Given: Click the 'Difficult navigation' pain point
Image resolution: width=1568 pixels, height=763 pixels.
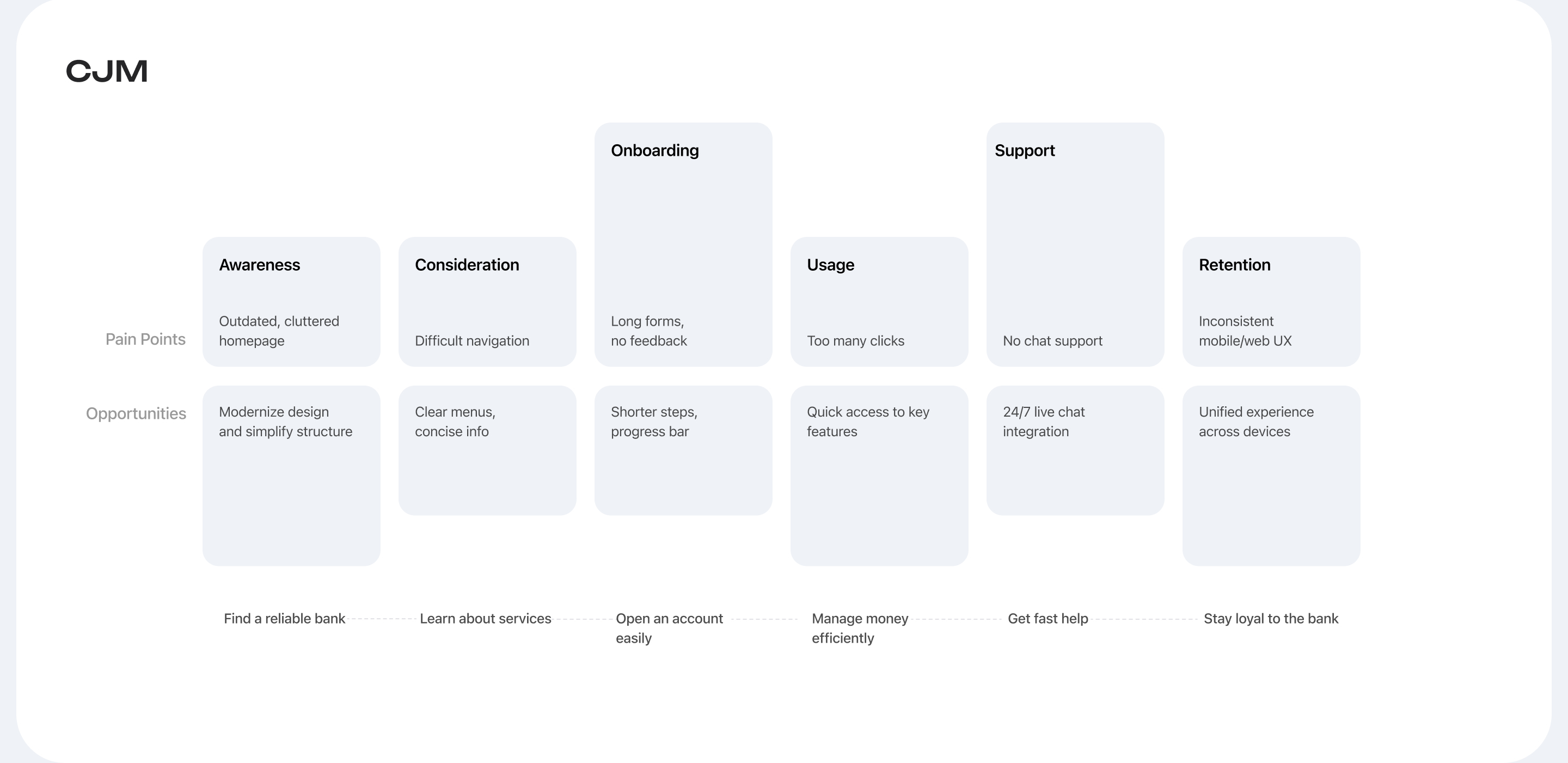Looking at the screenshot, I should 471,341.
